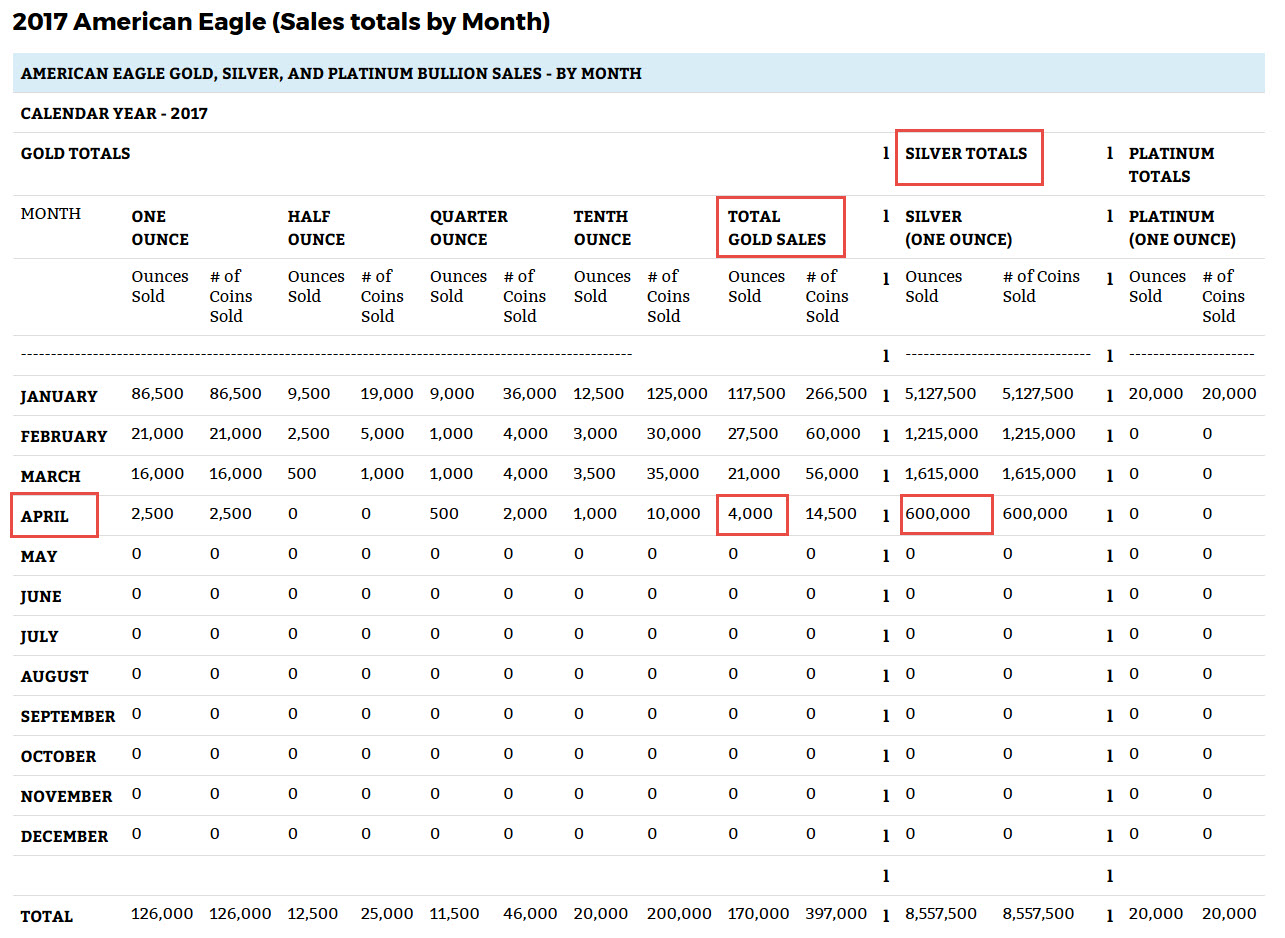Click the "SILVER TOTALS" section heading
The height and width of the screenshot is (938, 1285).
point(966,154)
